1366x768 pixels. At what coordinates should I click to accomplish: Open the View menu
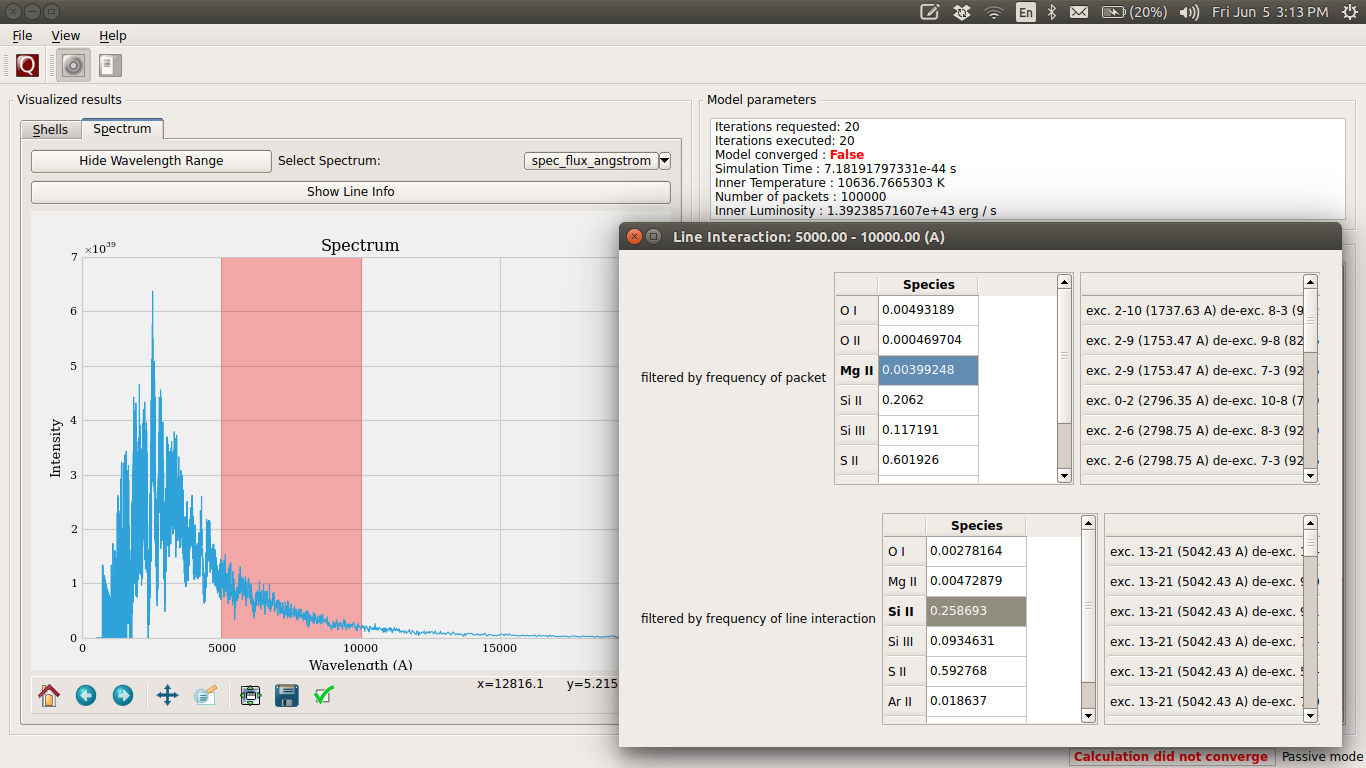click(x=65, y=36)
